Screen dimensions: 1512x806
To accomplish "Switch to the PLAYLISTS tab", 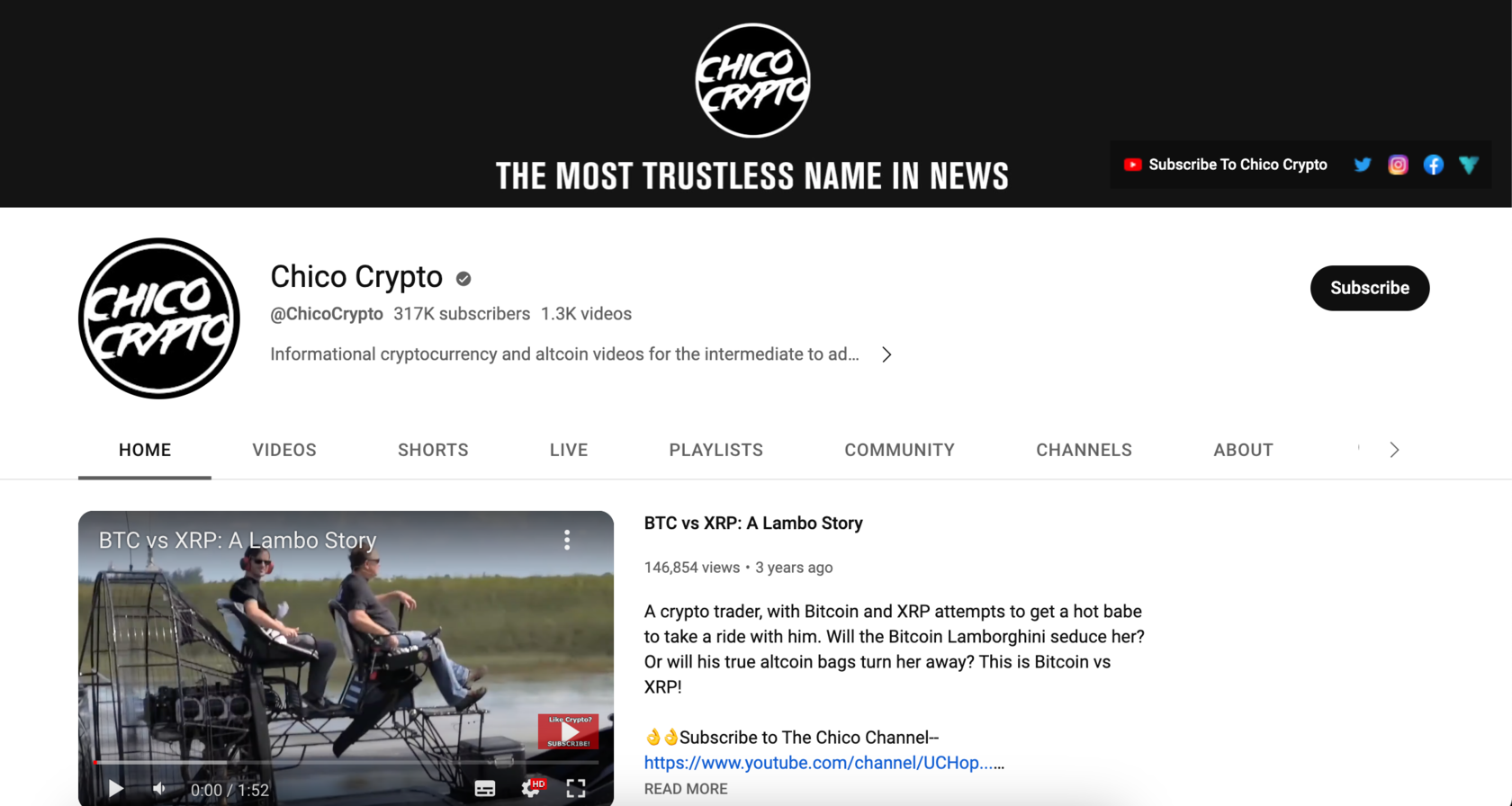I will coord(716,450).
